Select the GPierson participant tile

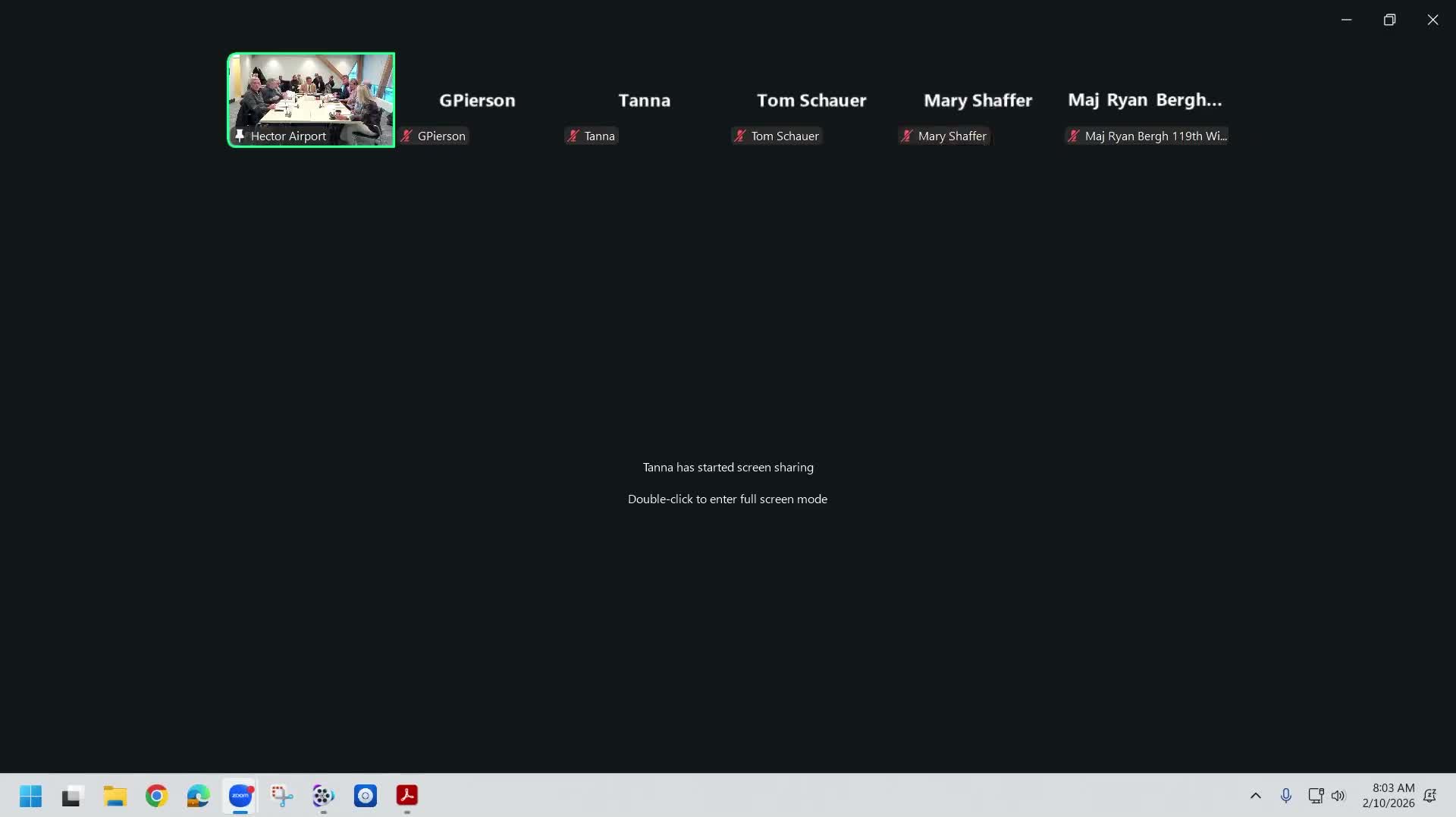coord(478,100)
